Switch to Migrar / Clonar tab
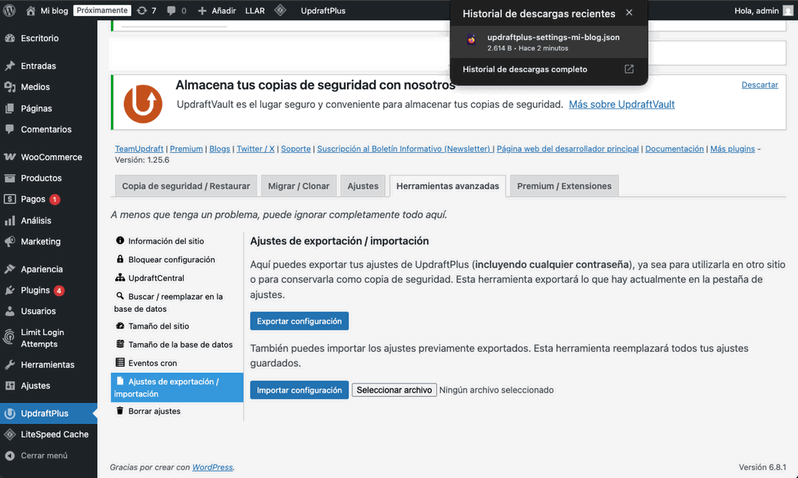 click(x=298, y=186)
